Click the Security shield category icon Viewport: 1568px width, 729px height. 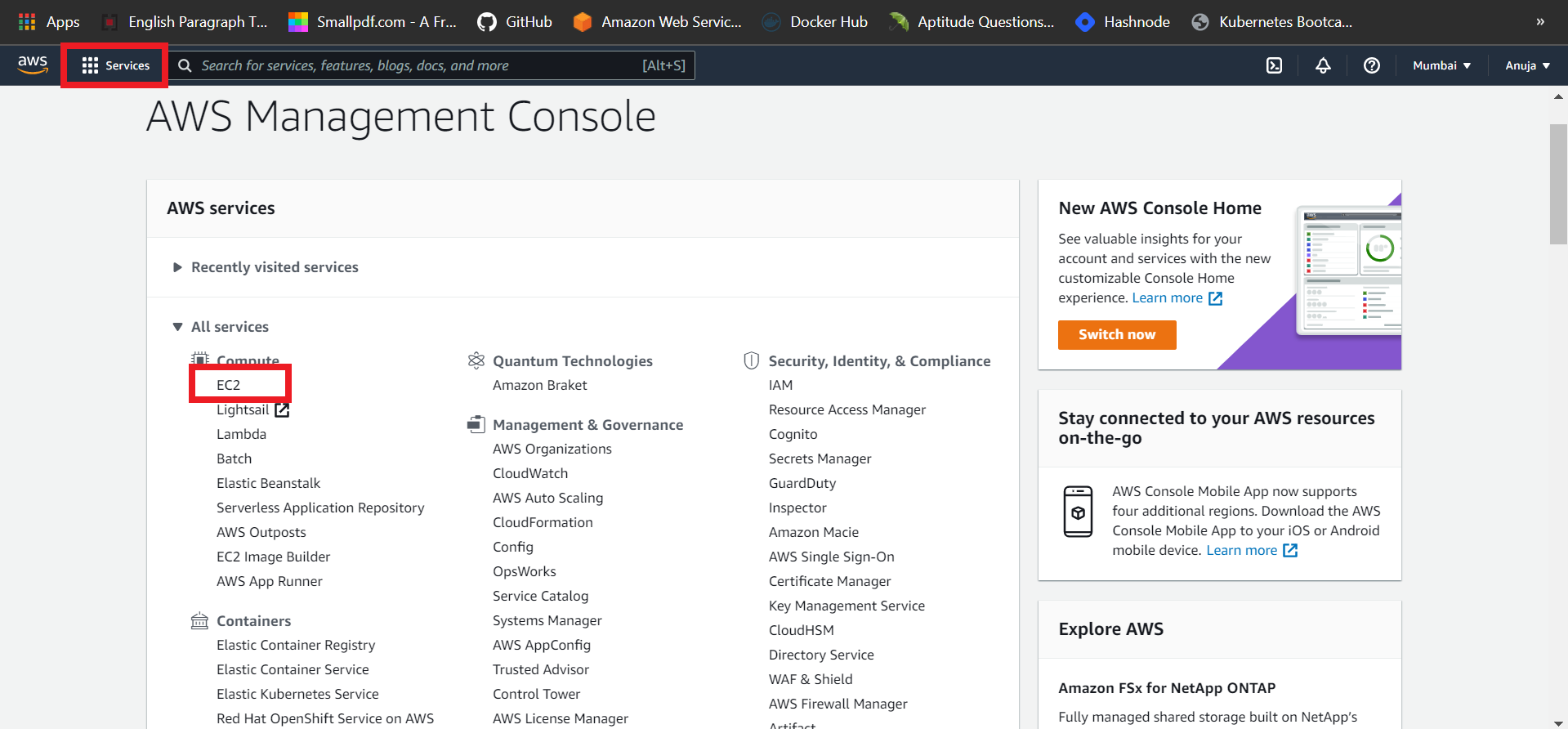pos(751,360)
